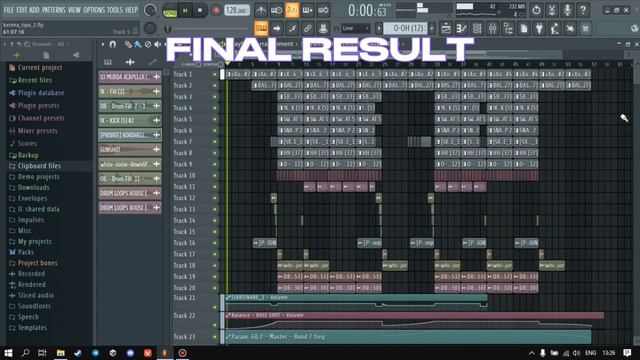The width and height of the screenshot is (640, 360).
Task: Open the Mixer view icon
Action: [493, 28]
